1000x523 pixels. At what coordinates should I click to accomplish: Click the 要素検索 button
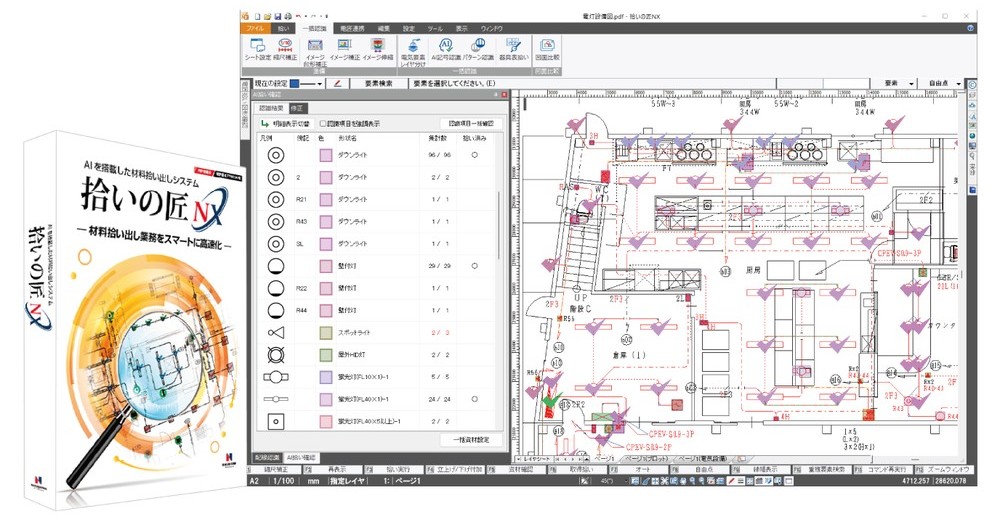(379, 84)
